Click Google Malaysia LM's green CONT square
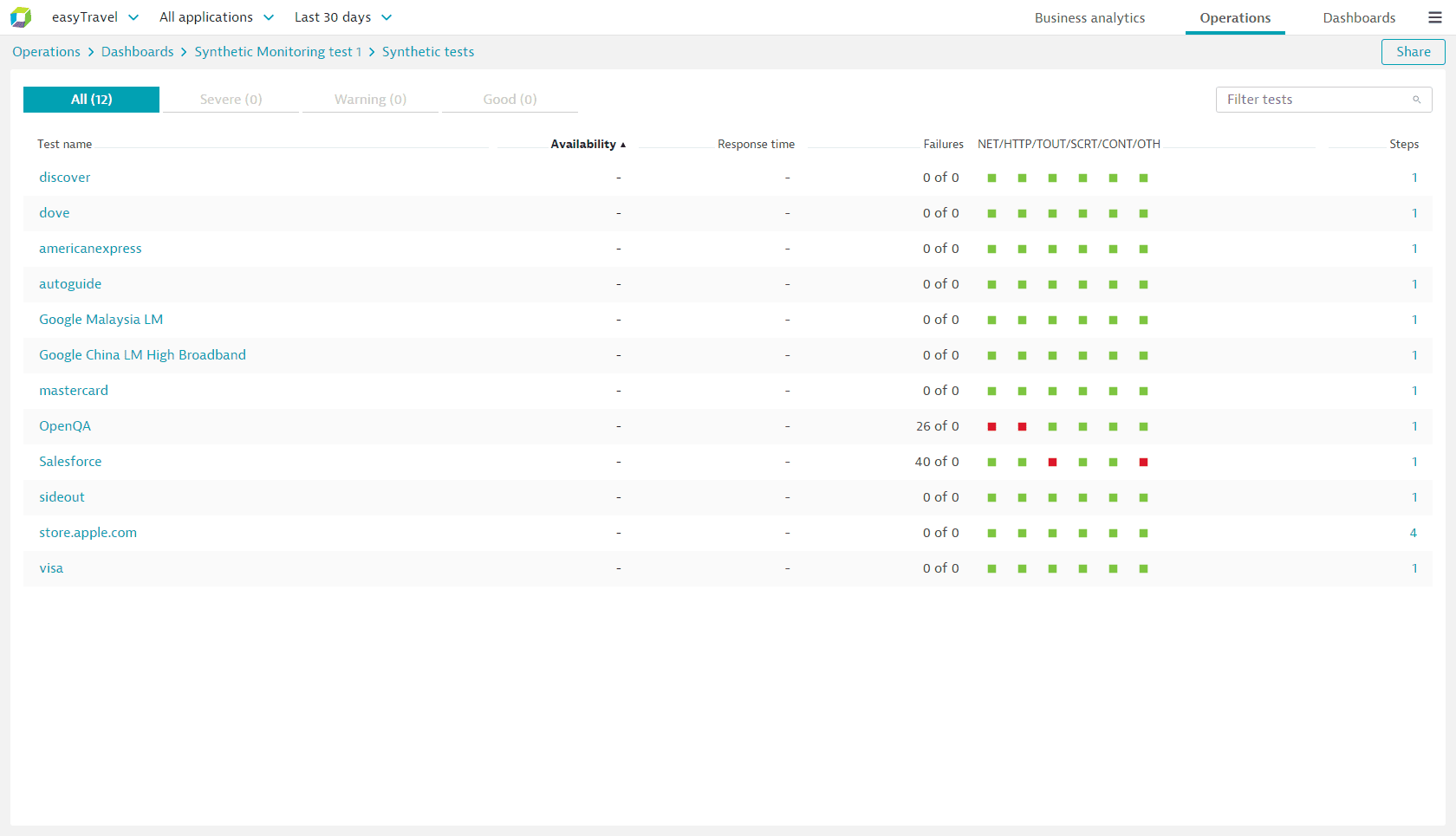Image resolution: width=1456 pixels, height=836 pixels. (1114, 320)
